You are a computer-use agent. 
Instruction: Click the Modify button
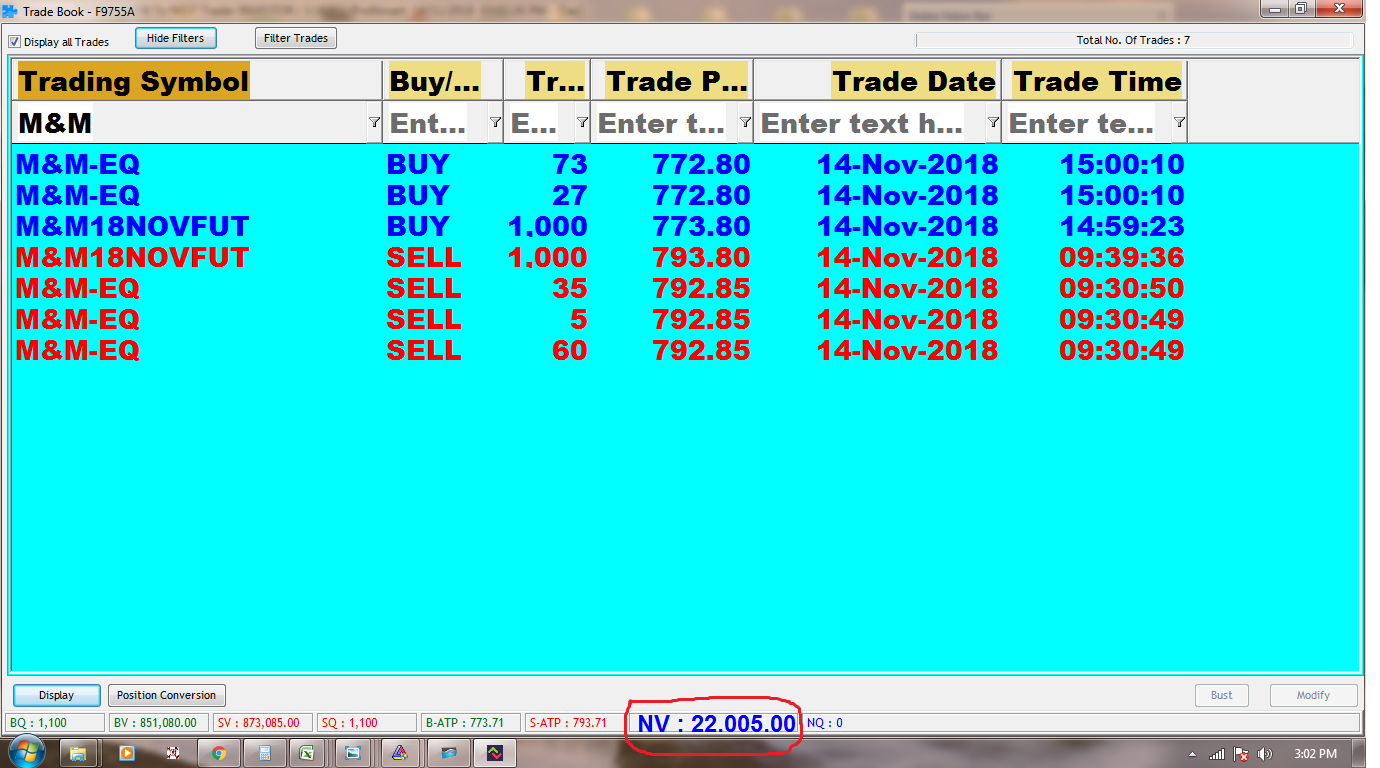pos(1313,695)
